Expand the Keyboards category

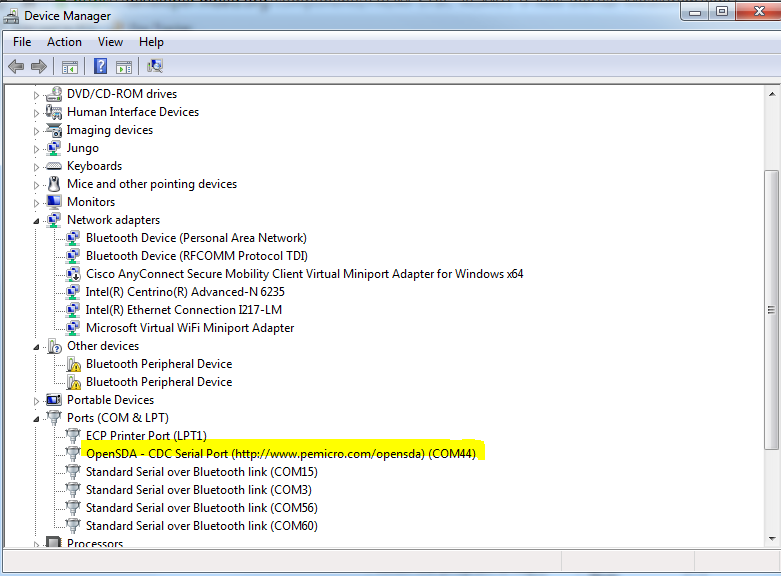pos(38,166)
